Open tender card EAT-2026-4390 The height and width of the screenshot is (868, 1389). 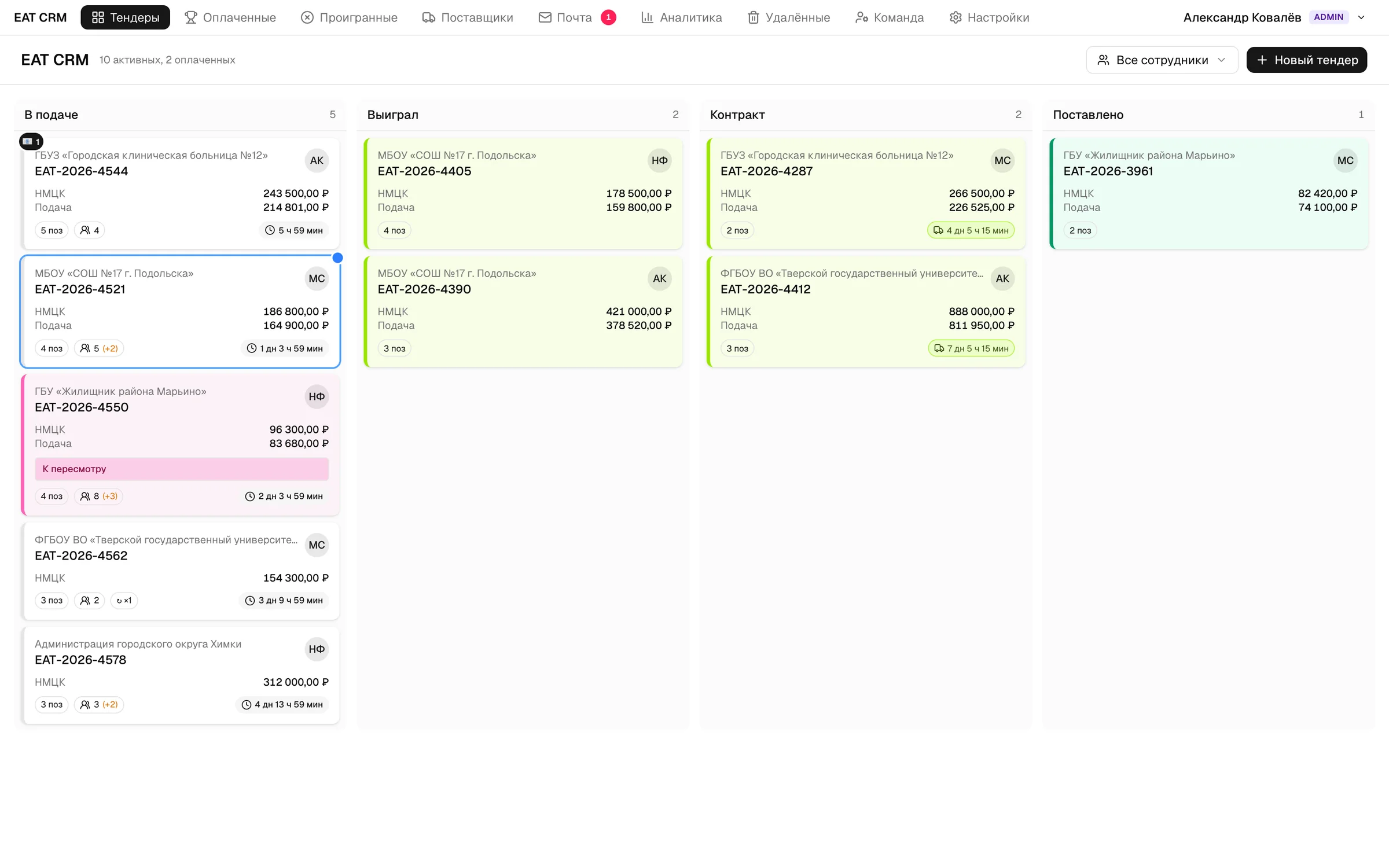pos(524,312)
